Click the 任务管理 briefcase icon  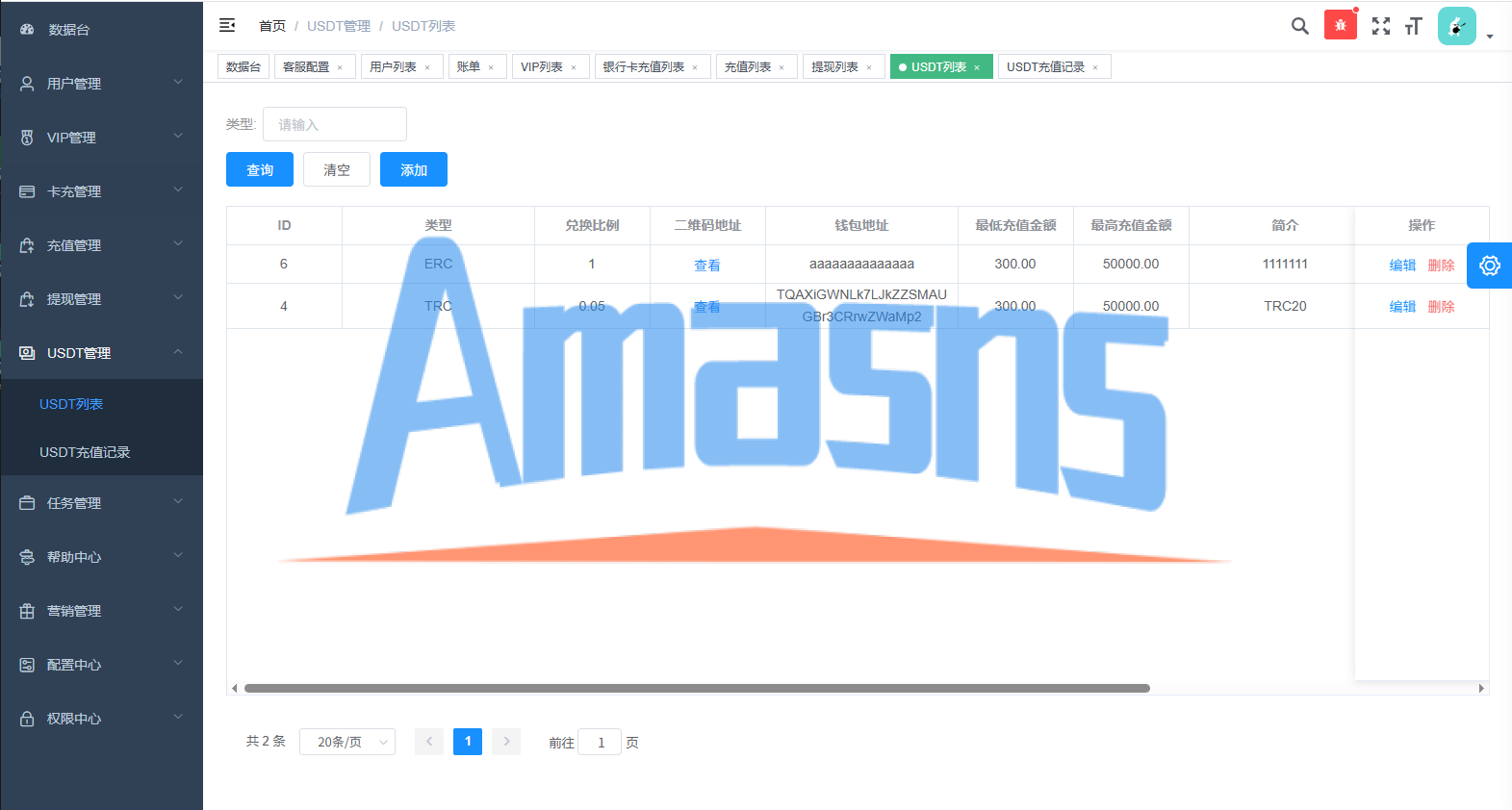[x=27, y=503]
